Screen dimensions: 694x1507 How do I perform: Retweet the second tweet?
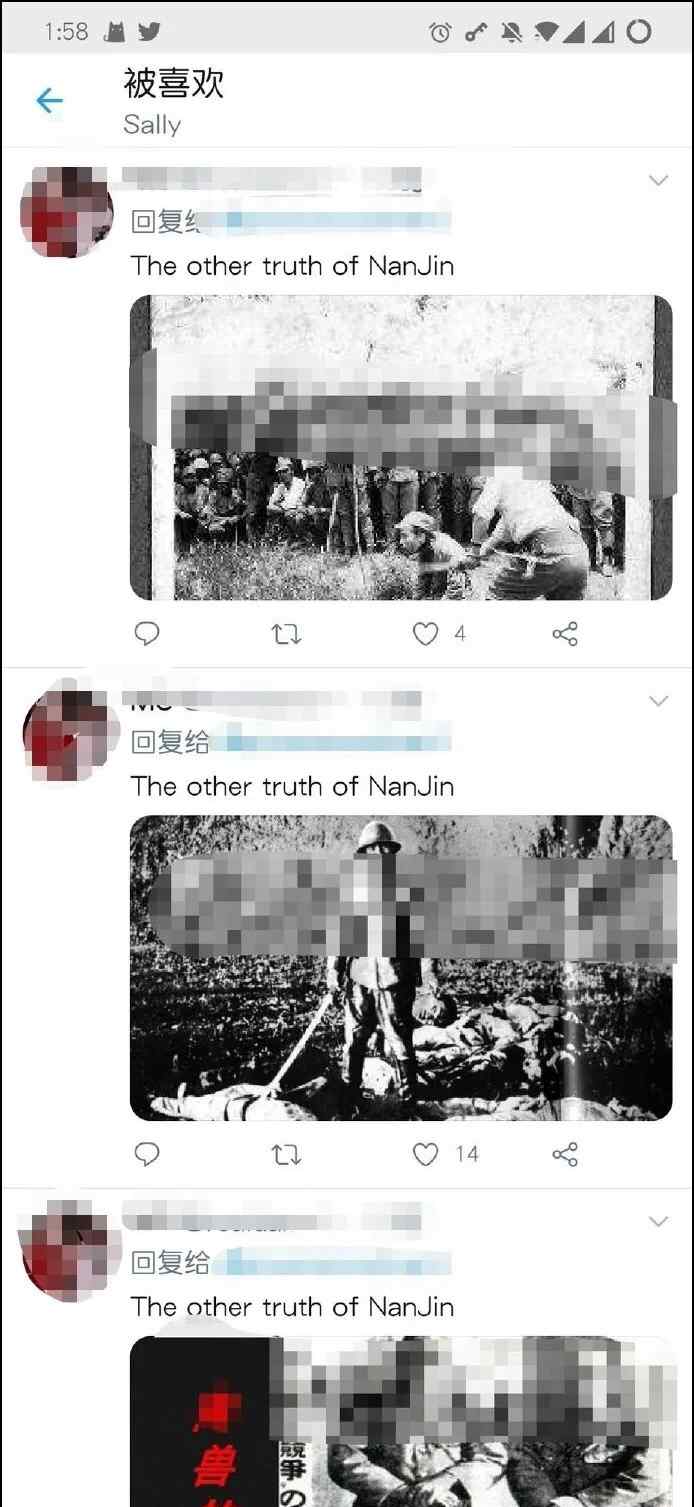point(286,1154)
